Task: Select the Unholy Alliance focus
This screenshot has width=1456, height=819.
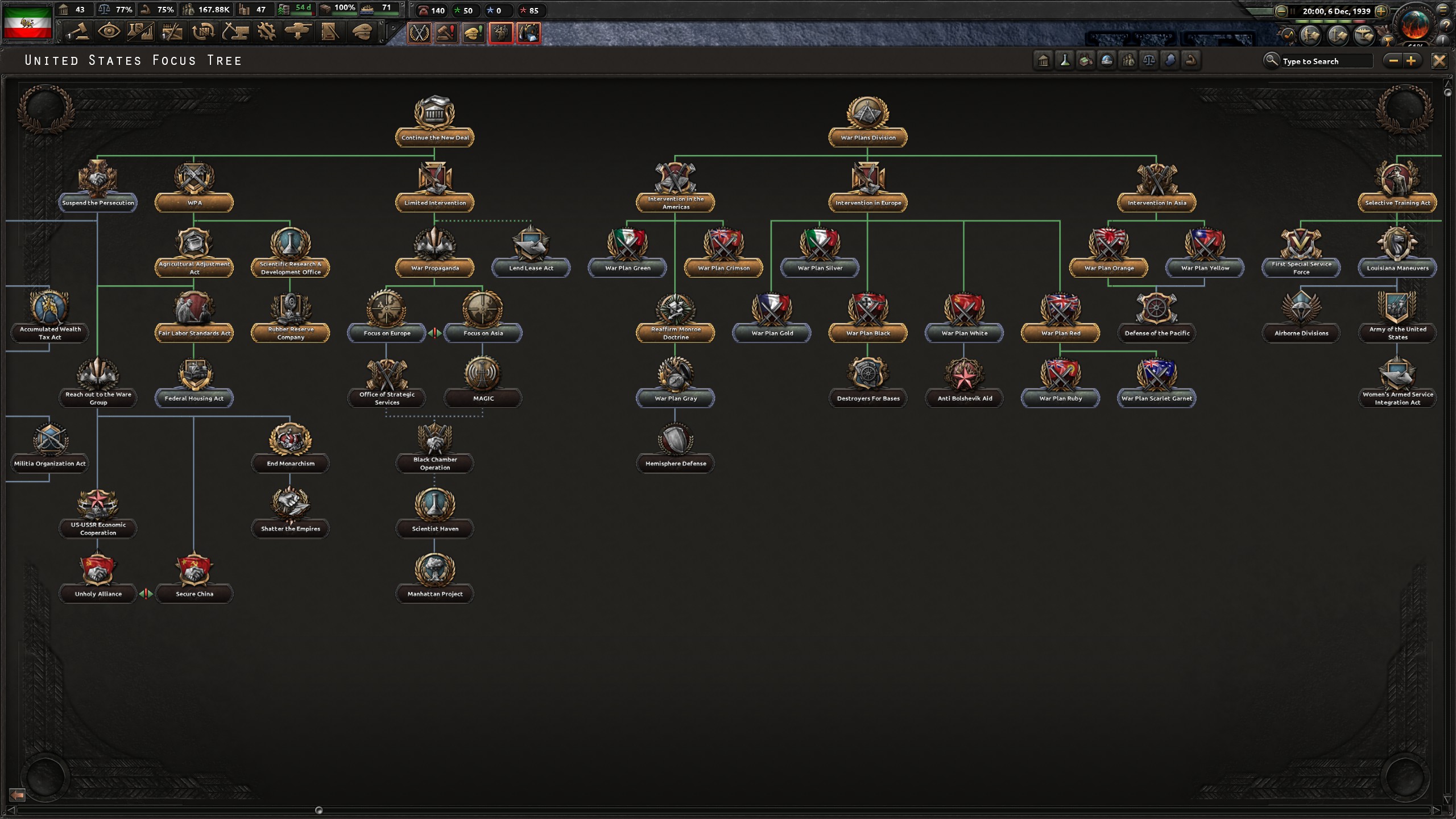Action: 97,577
